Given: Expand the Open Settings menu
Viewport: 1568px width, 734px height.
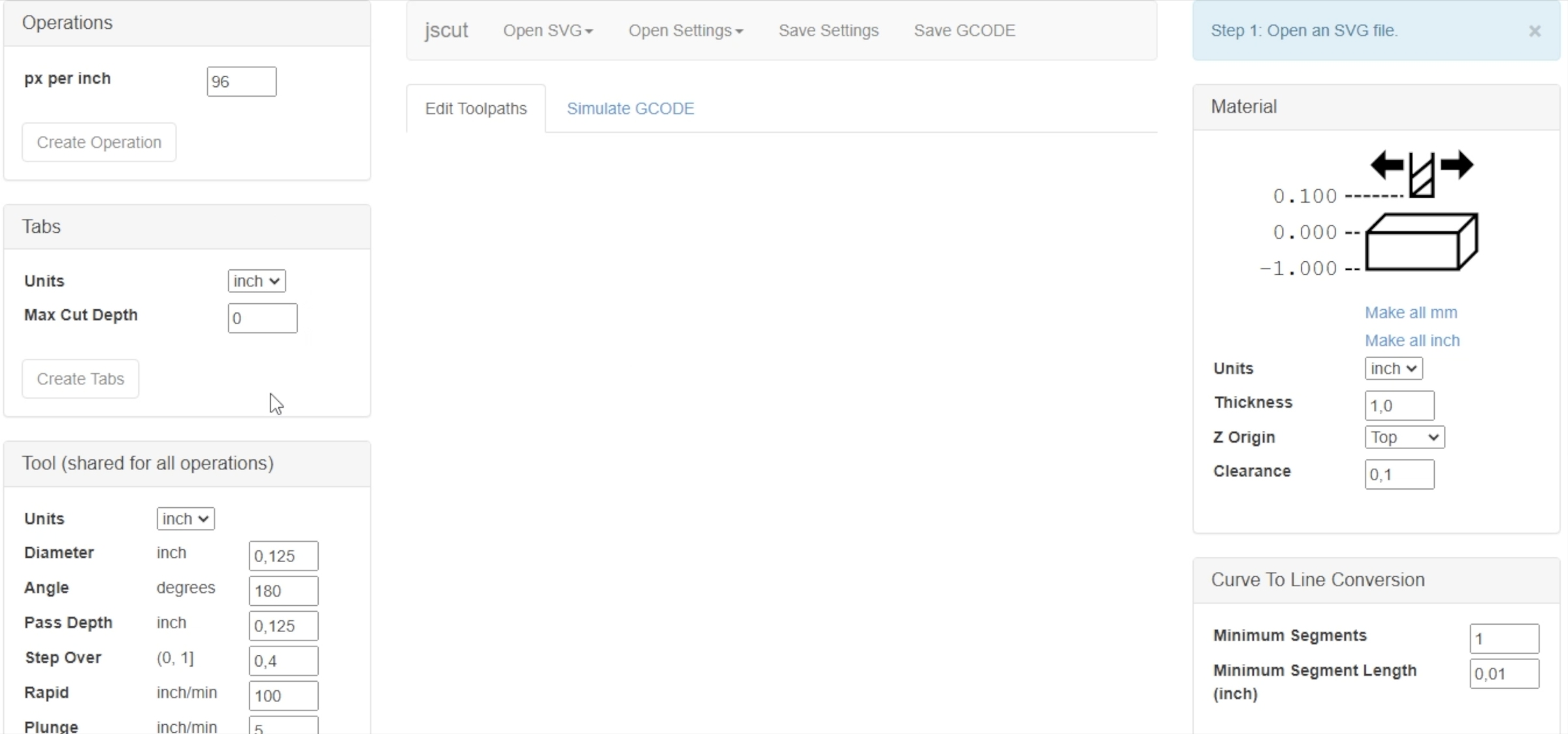Looking at the screenshot, I should coord(685,31).
